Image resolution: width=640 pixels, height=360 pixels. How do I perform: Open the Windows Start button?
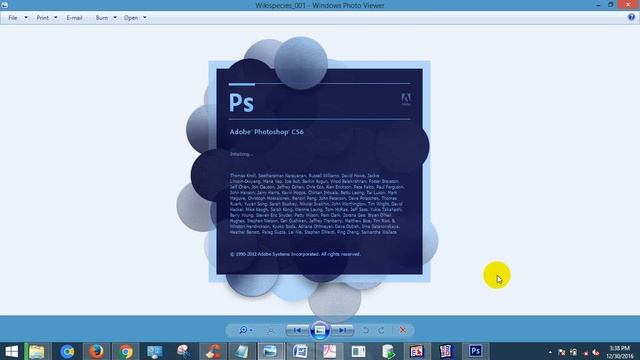[11, 351]
